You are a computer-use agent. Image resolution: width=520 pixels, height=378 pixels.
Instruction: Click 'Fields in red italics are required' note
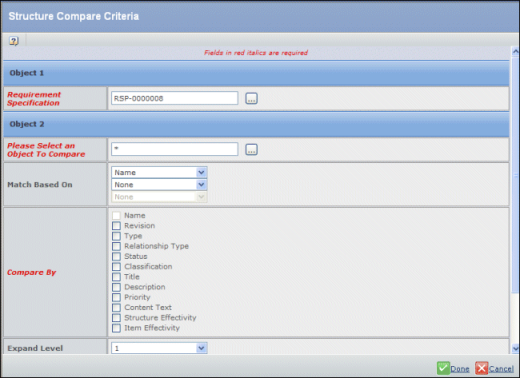pos(256,53)
